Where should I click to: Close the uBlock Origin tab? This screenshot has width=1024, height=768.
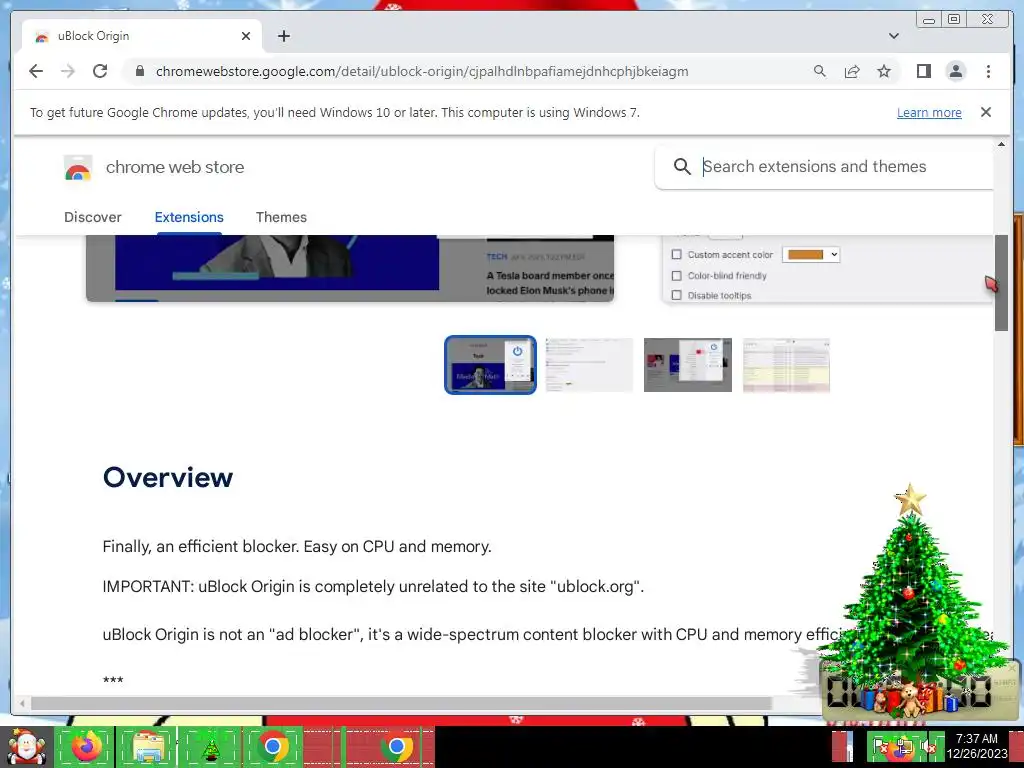(246, 36)
